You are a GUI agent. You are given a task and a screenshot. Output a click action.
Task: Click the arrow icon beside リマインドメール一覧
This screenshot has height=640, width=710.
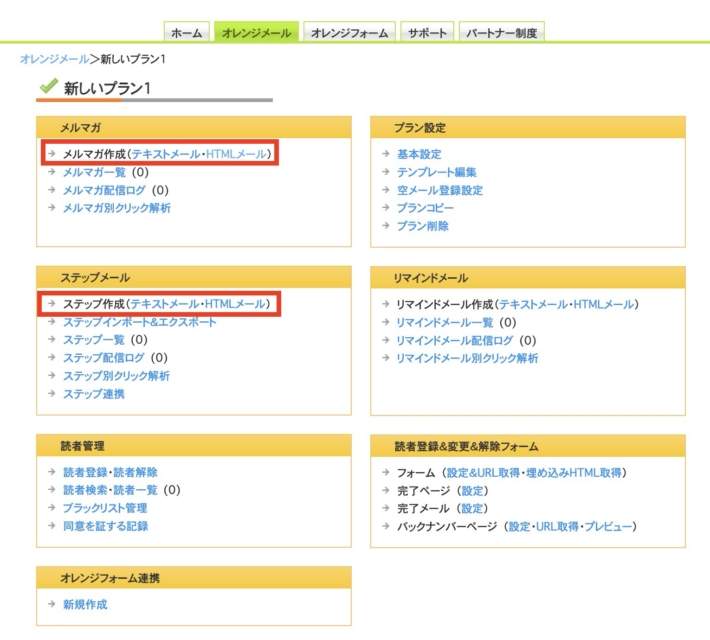[x=386, y=322]
